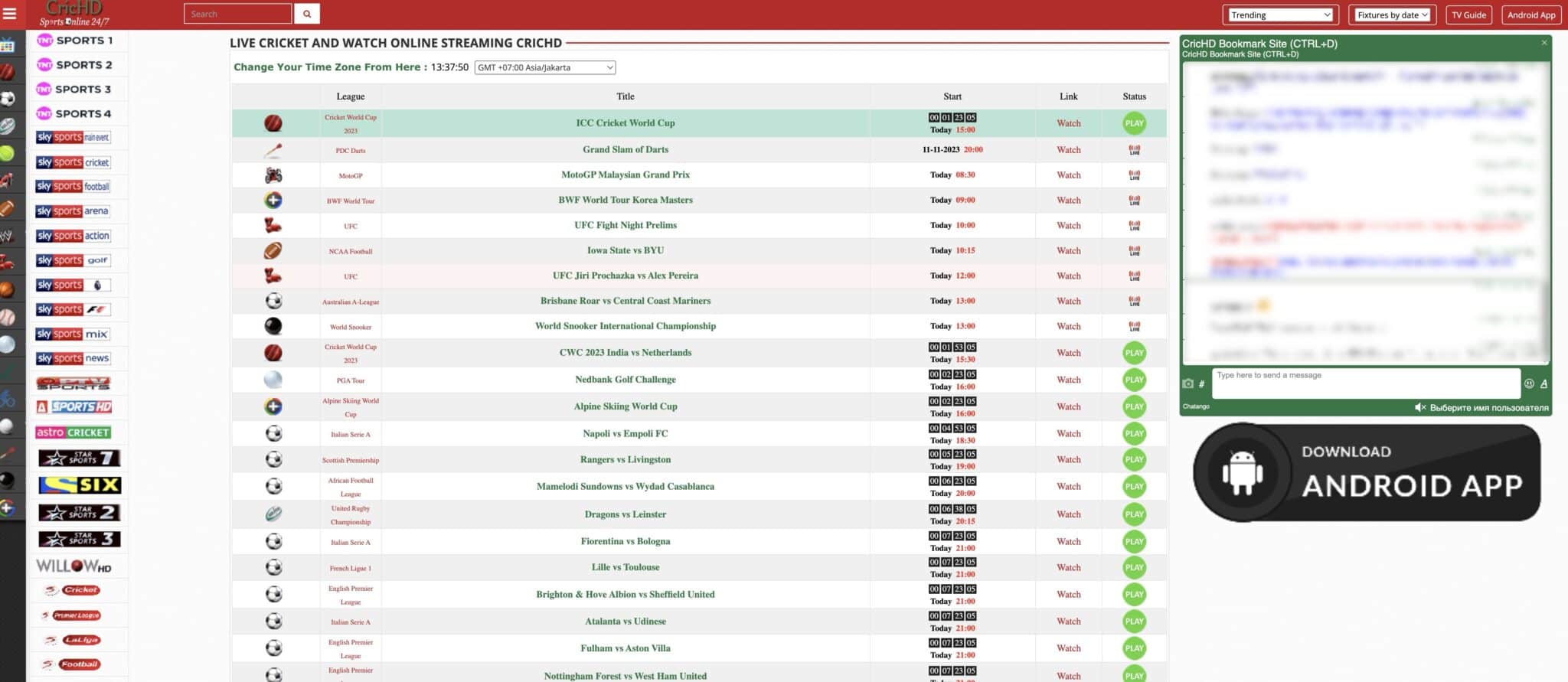Viewport: 1568px width, 682px height.
Task: Open Brisbane Roar vs Central Coast Mariners
Action: point(625,301)
